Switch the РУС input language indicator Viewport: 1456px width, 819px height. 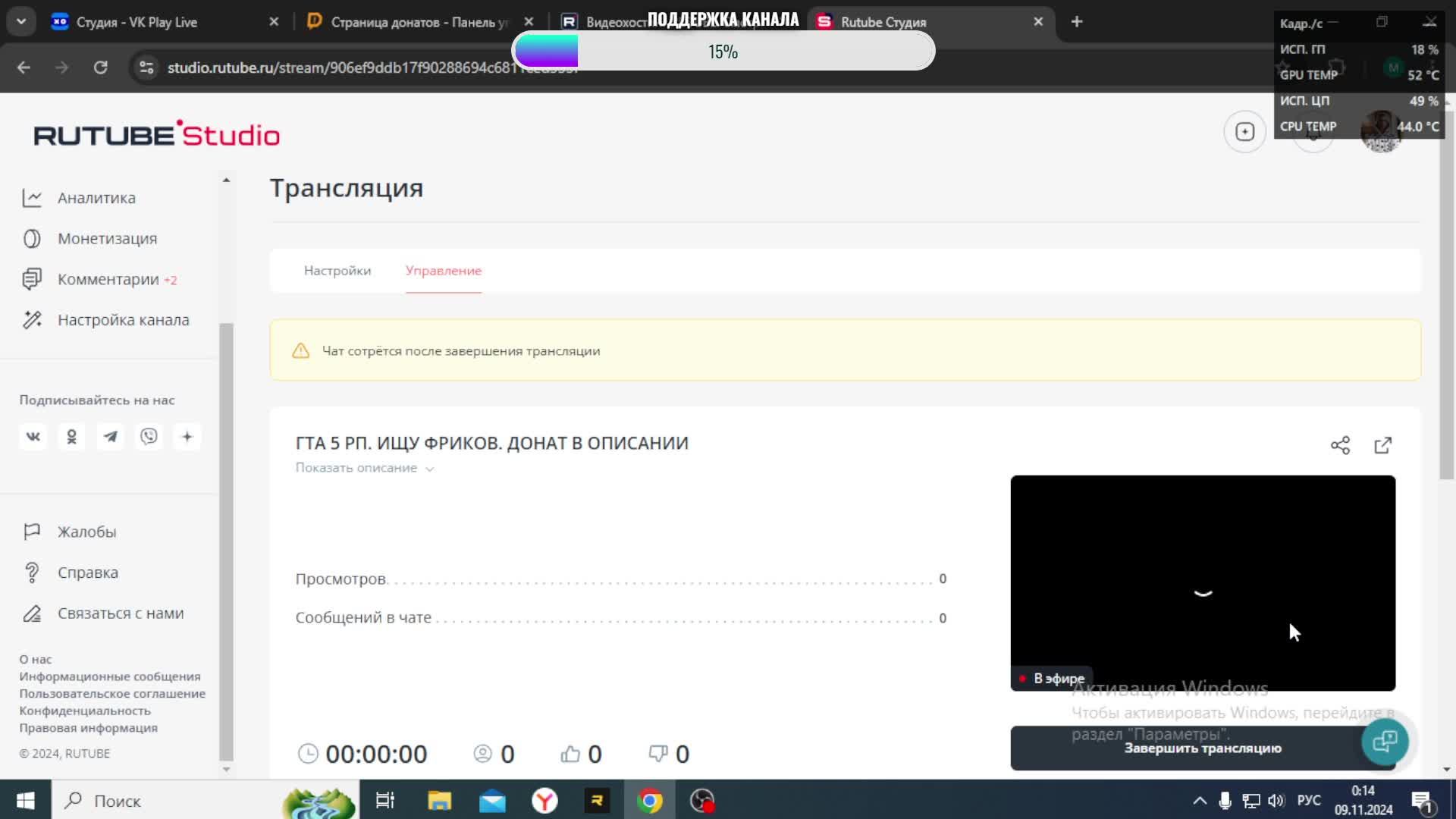point(1309,801)
